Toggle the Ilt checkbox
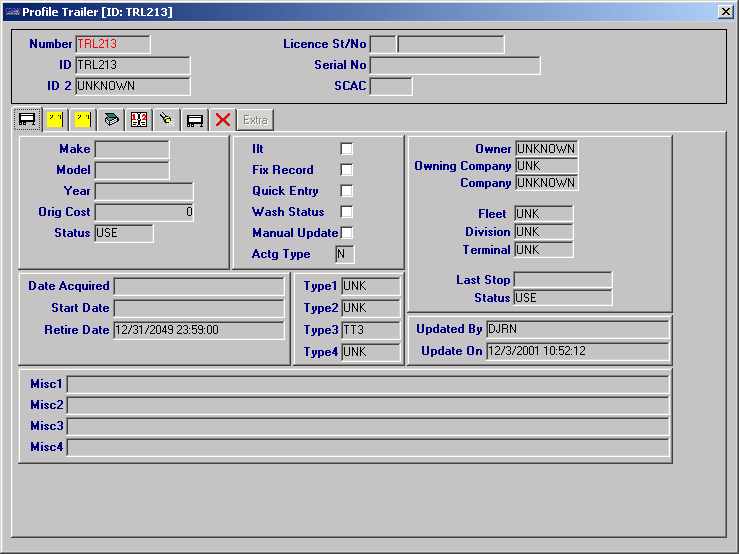Screen dimensions: 739x554 (x=346, y=149)
